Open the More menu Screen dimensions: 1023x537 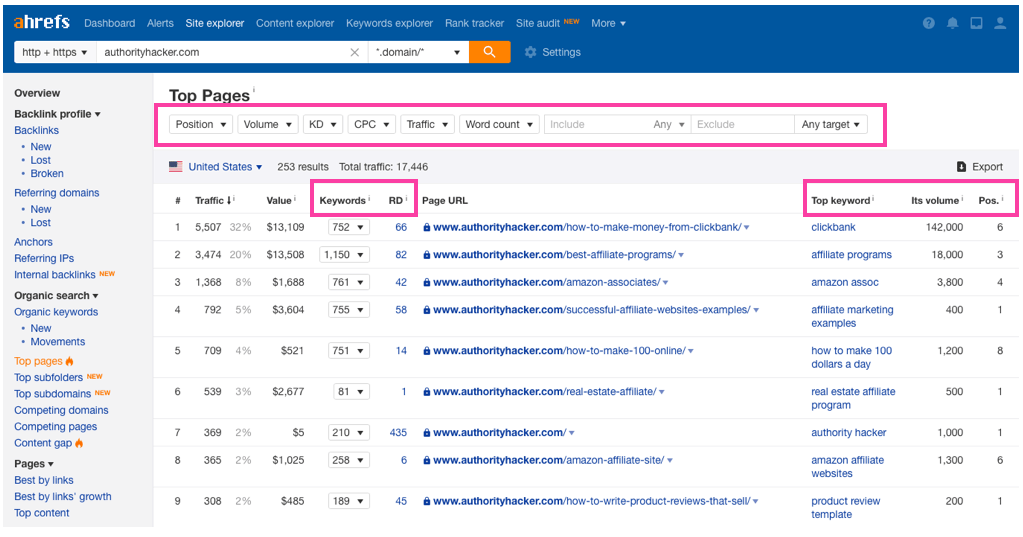point(608,23)
